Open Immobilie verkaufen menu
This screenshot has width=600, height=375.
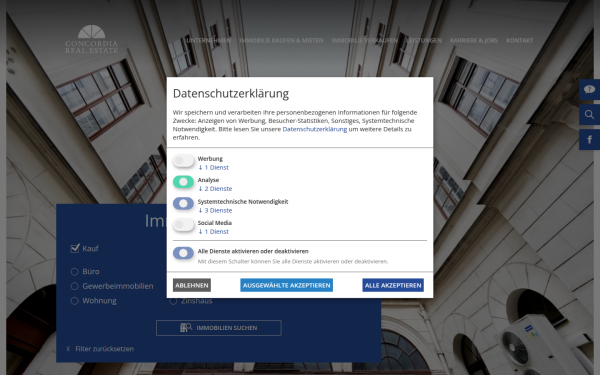(x=365, y=41)
